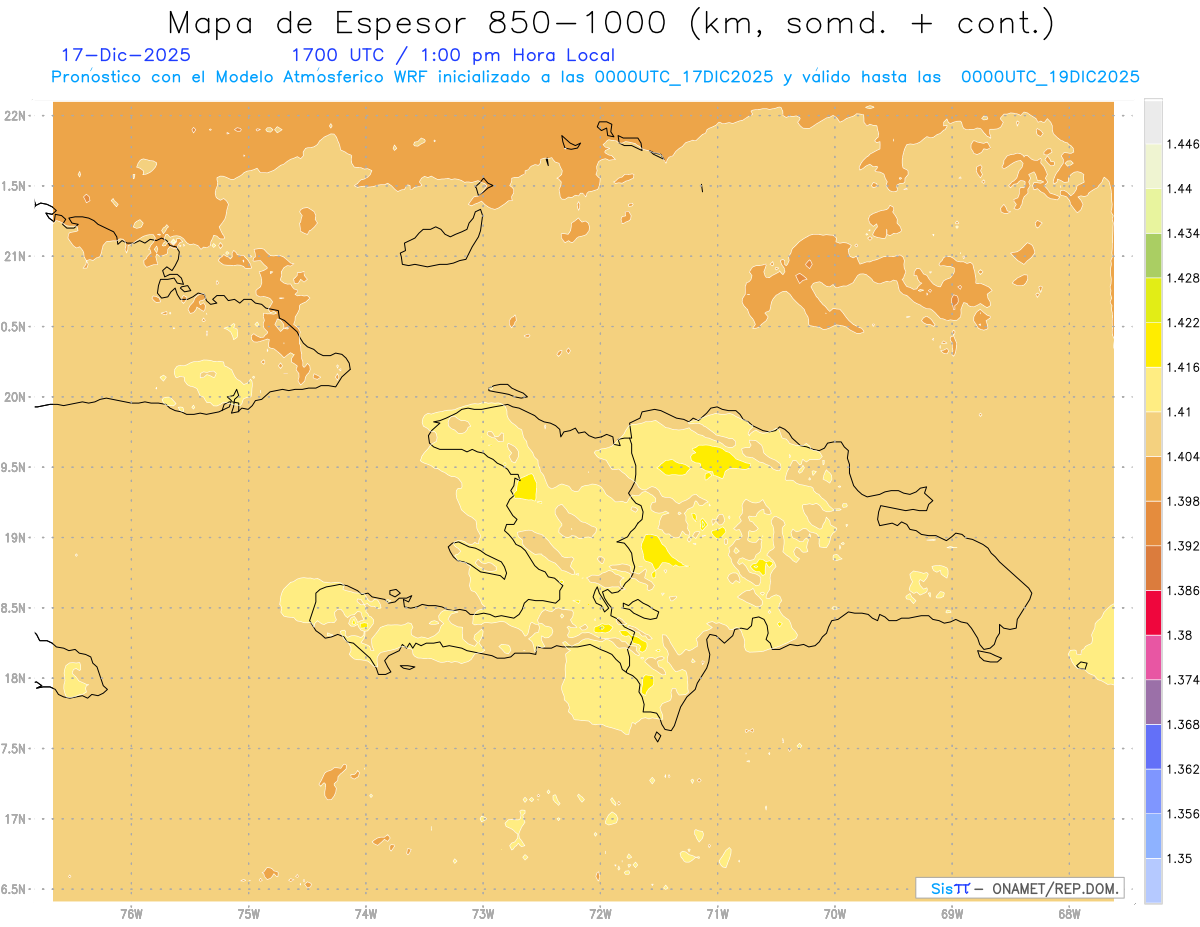Click the 20N latitude label
Viewport: 1200px width, 927px height.
pyautogui.click(x=16, y=397)
